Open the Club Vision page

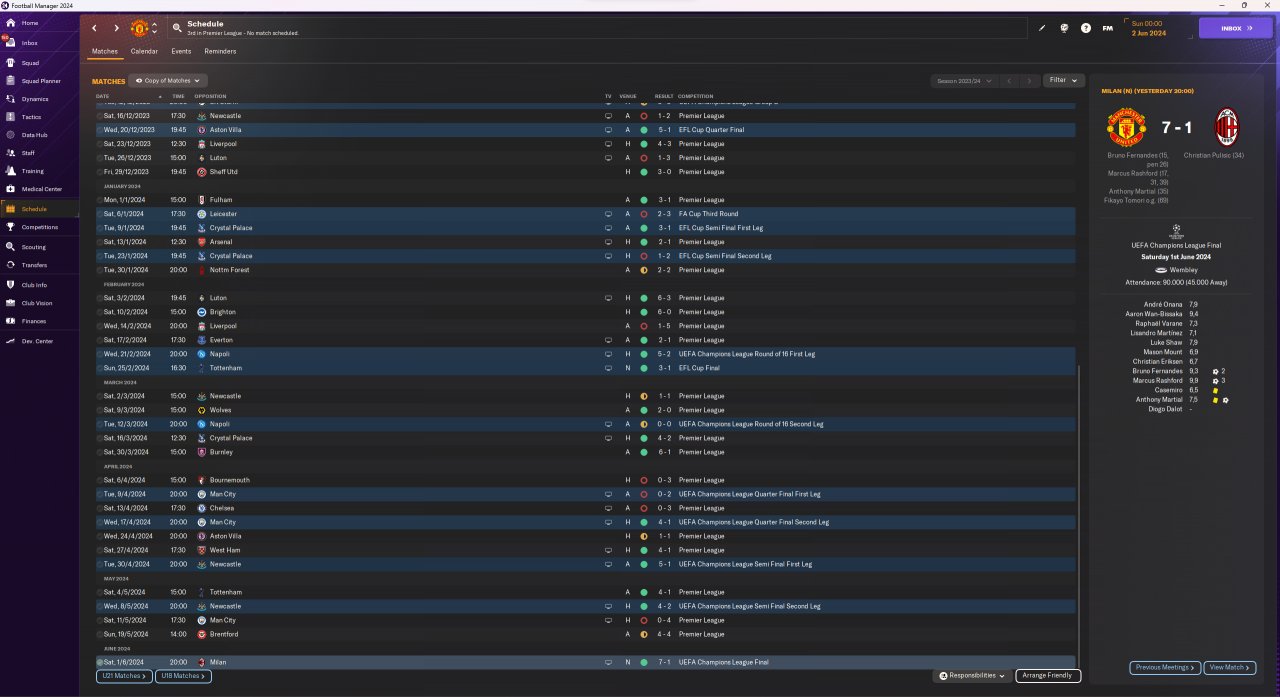click(x=37, y=303)
